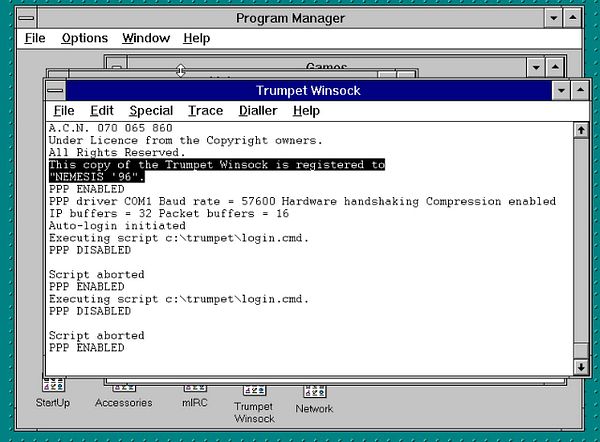Maximize the Program Manager window
The width and height of the screenshot is (600, 442).
572,18
